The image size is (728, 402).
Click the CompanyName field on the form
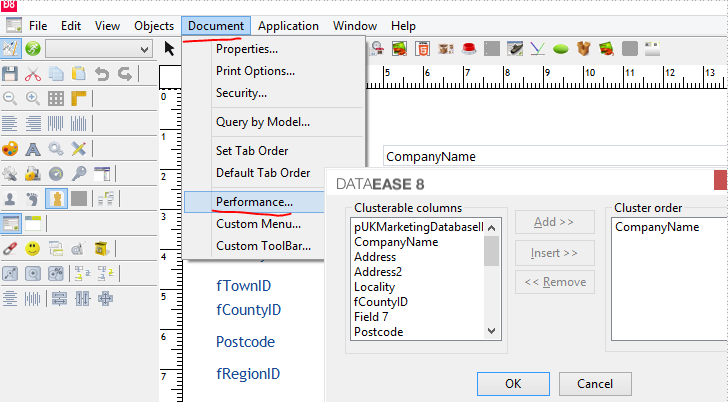point(555,156)
